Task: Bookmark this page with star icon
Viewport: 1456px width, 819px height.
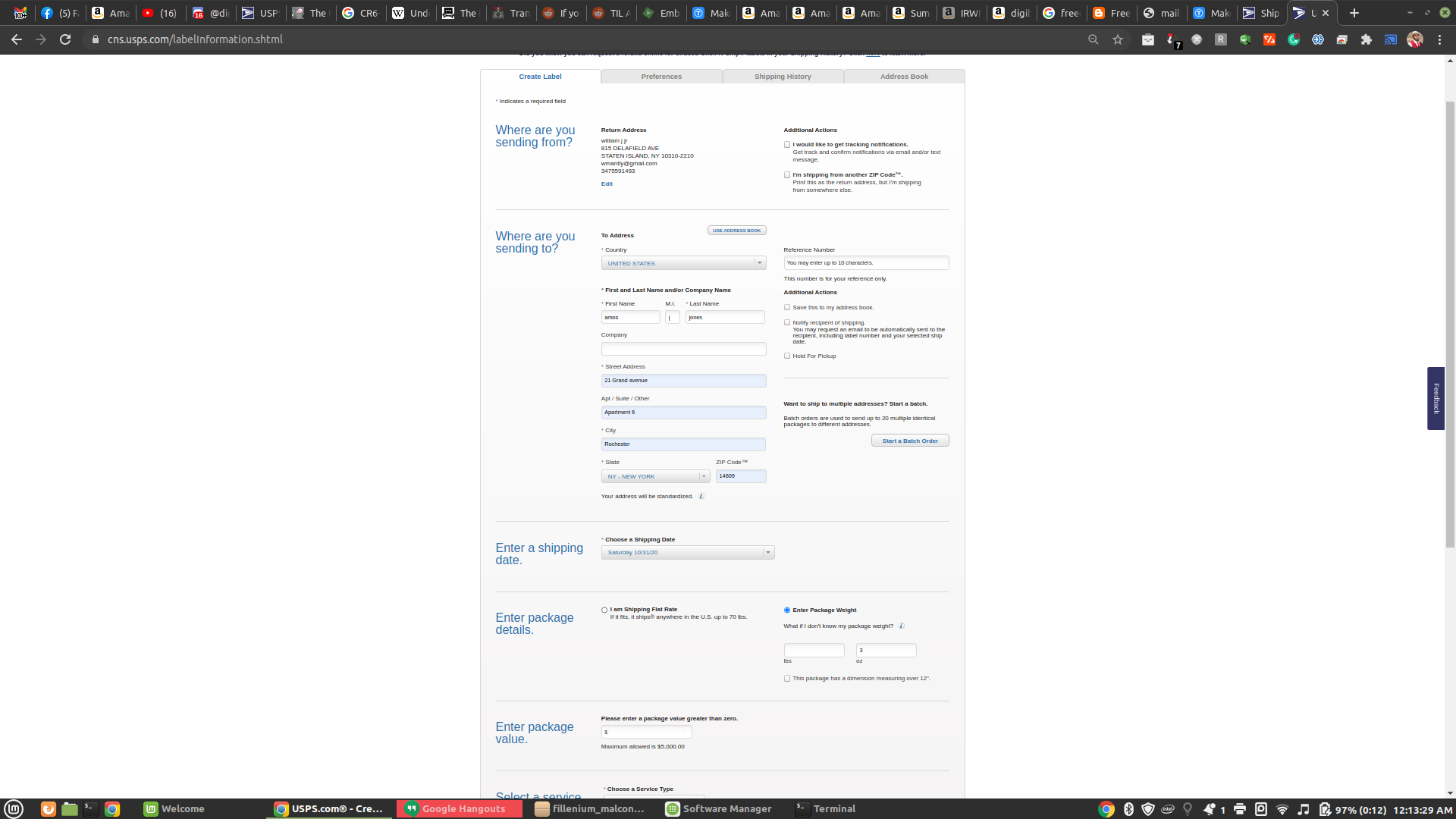Action: pyautogui.click(x=1118, y=39)
